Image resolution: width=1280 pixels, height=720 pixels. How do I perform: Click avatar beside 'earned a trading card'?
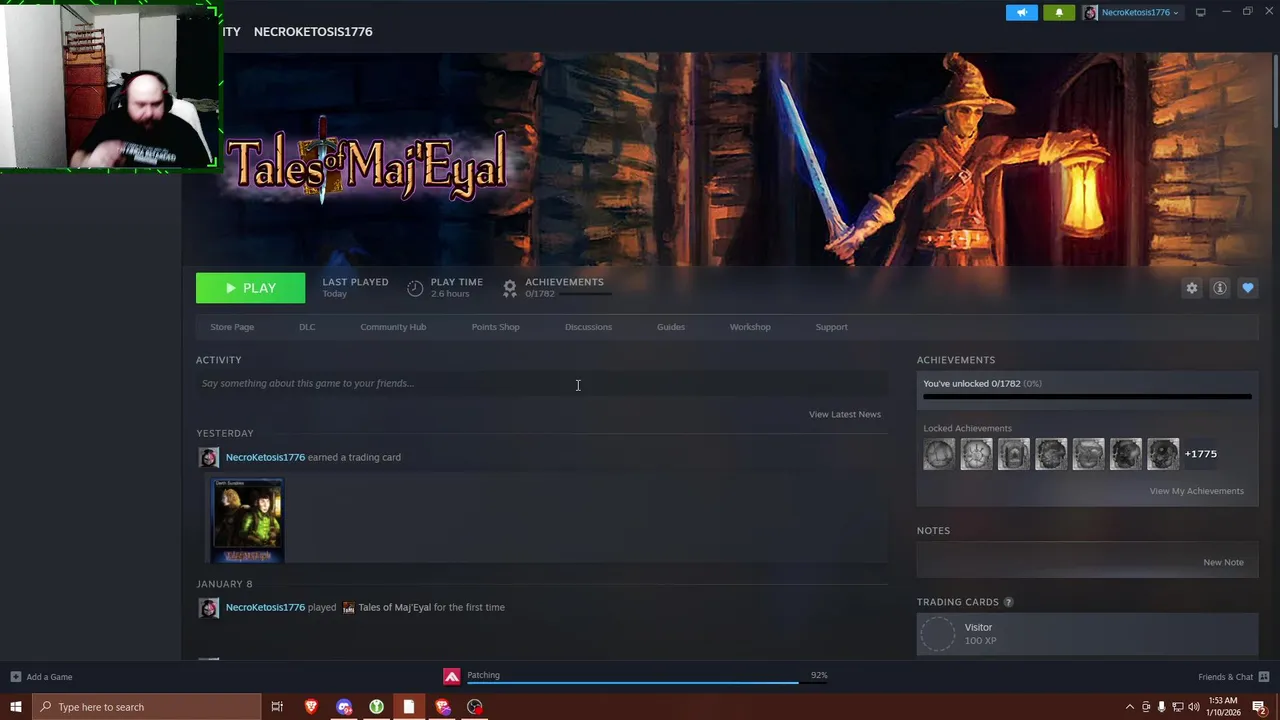(x=209, y=458)
